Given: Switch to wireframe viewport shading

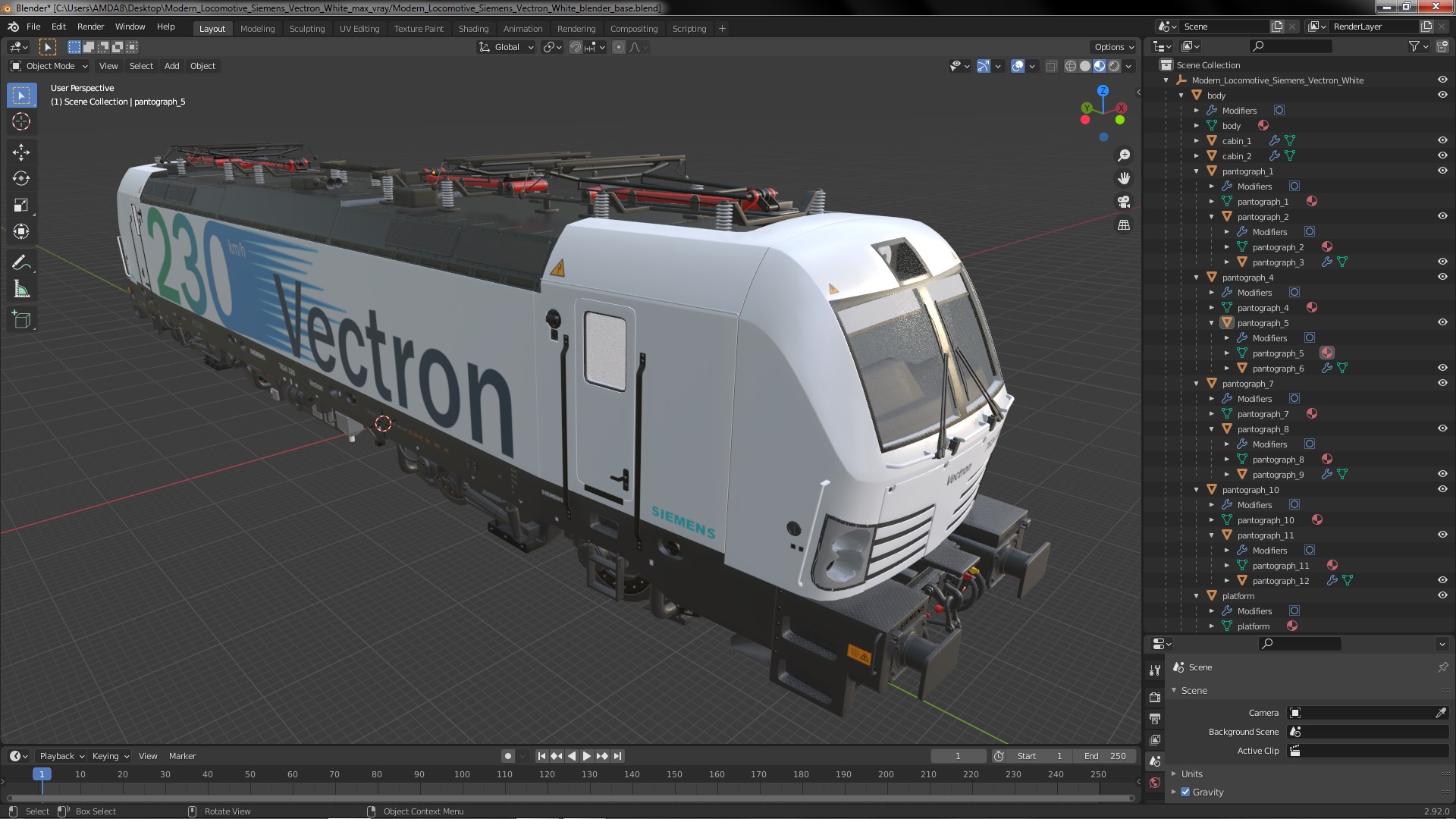Looking at the screenshot, I should point(1071,66).
